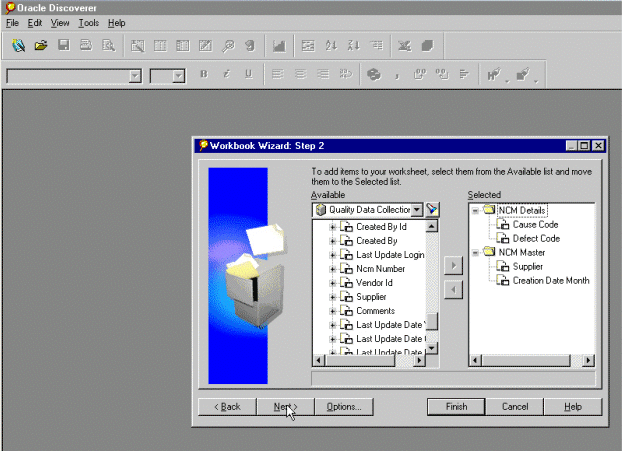
Task: Click Available list scroll right arrow
Action: coord(419,360)
